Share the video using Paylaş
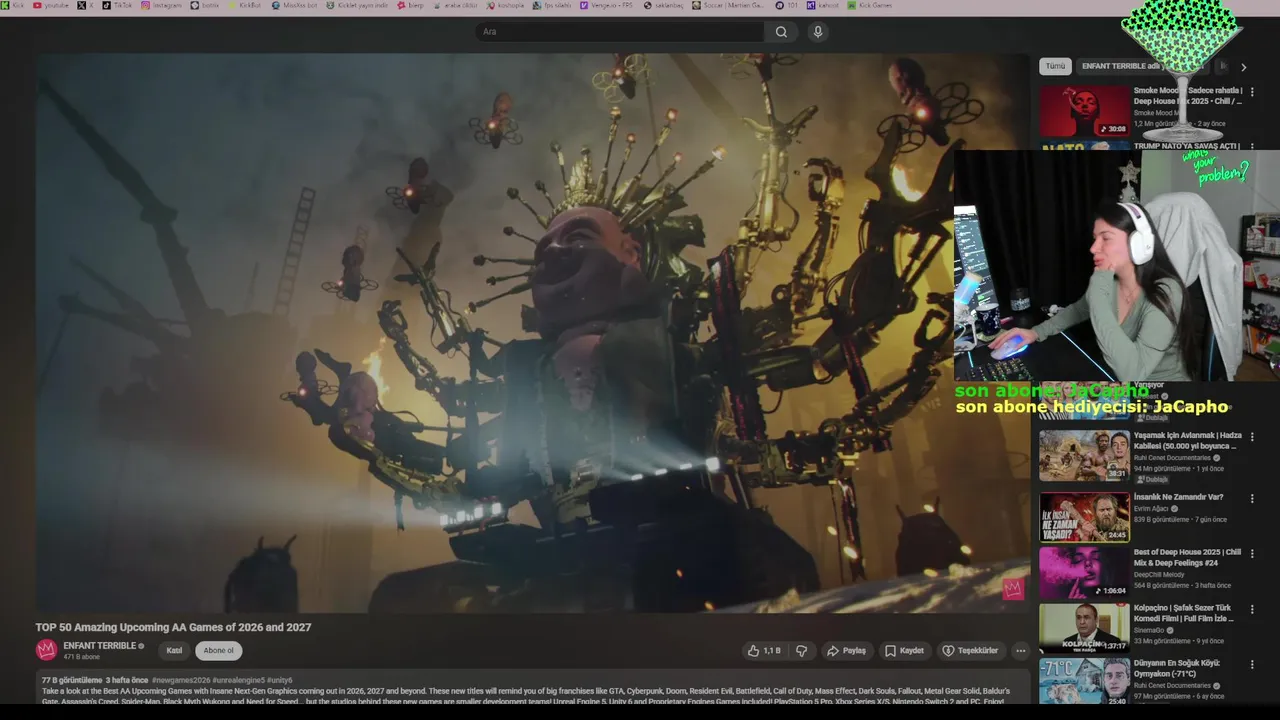The width and height of the screenshot is (1280, 720). pyautogui.click(x=846, y=651)
